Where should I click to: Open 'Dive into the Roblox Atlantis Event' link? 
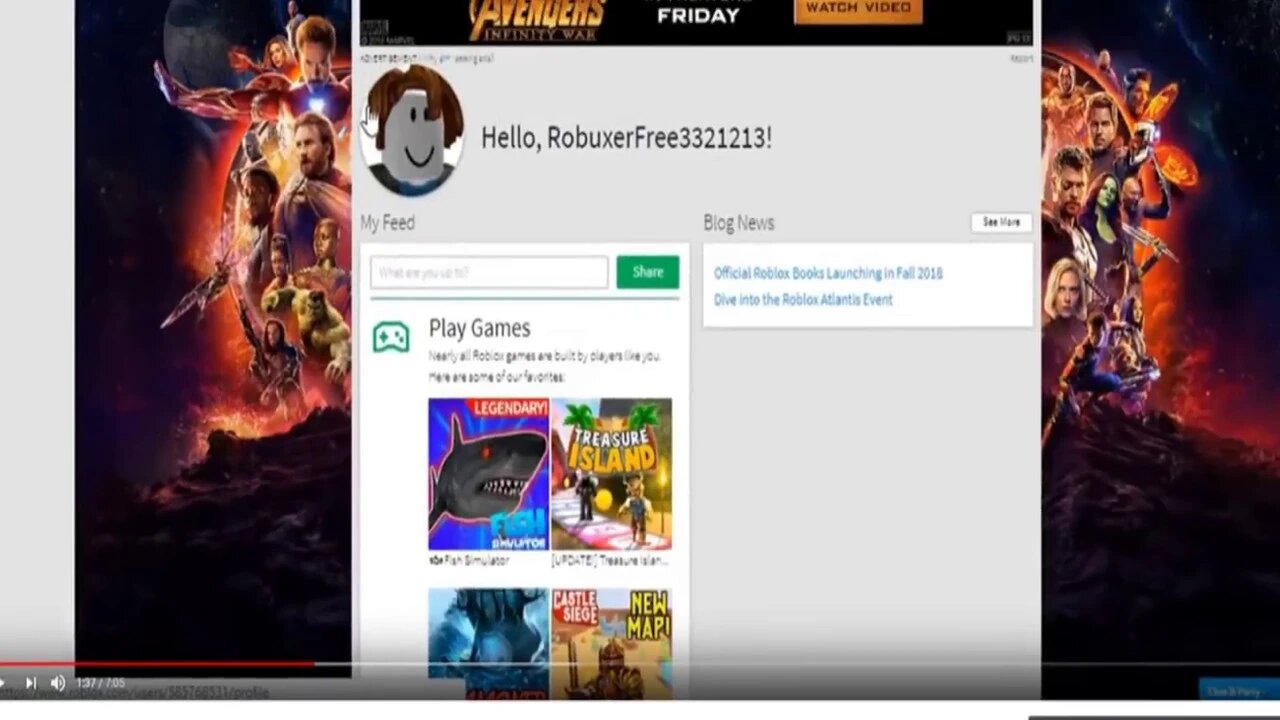tap(803, 299)
